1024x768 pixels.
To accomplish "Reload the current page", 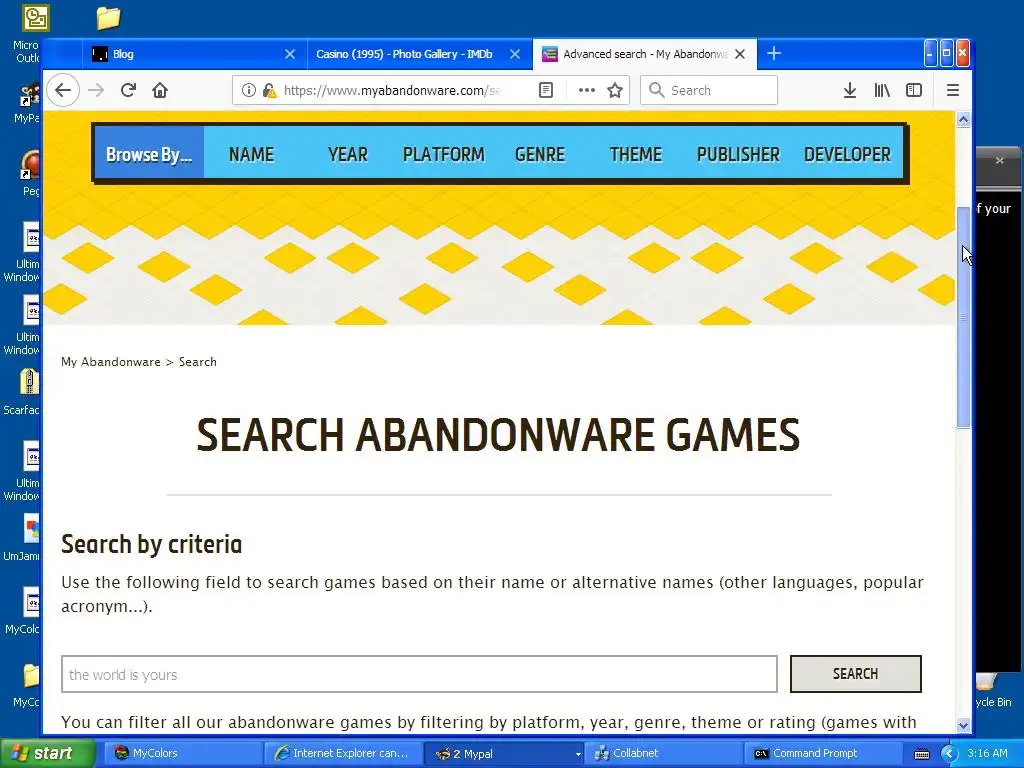I will pyautogui.click(x=128, y=90).
